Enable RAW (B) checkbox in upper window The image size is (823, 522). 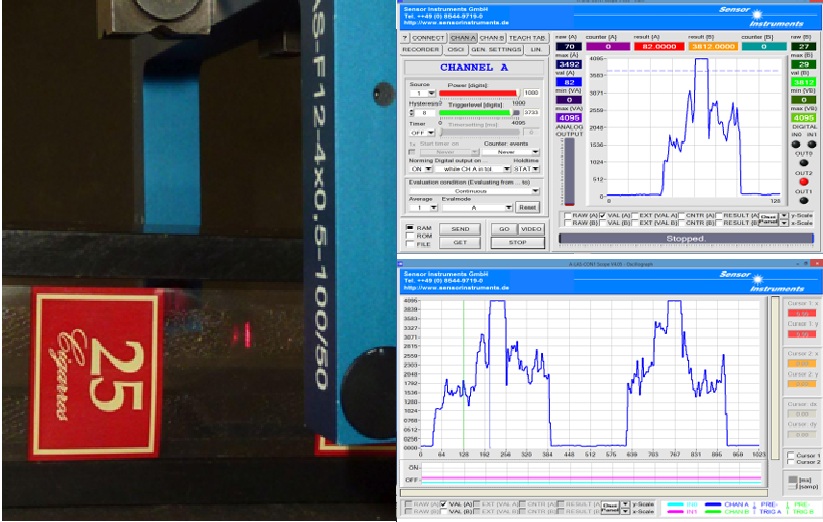click(568, 223)
